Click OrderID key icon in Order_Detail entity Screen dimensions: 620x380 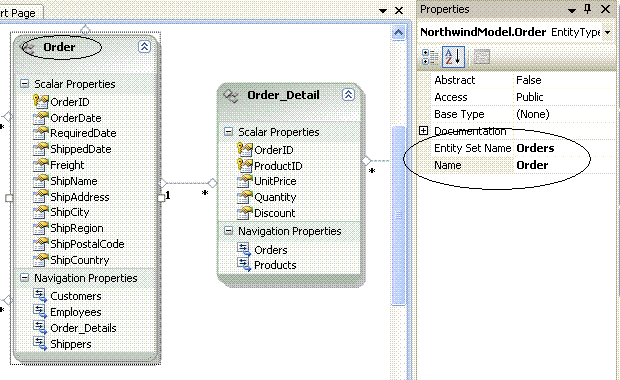point(244,149)
